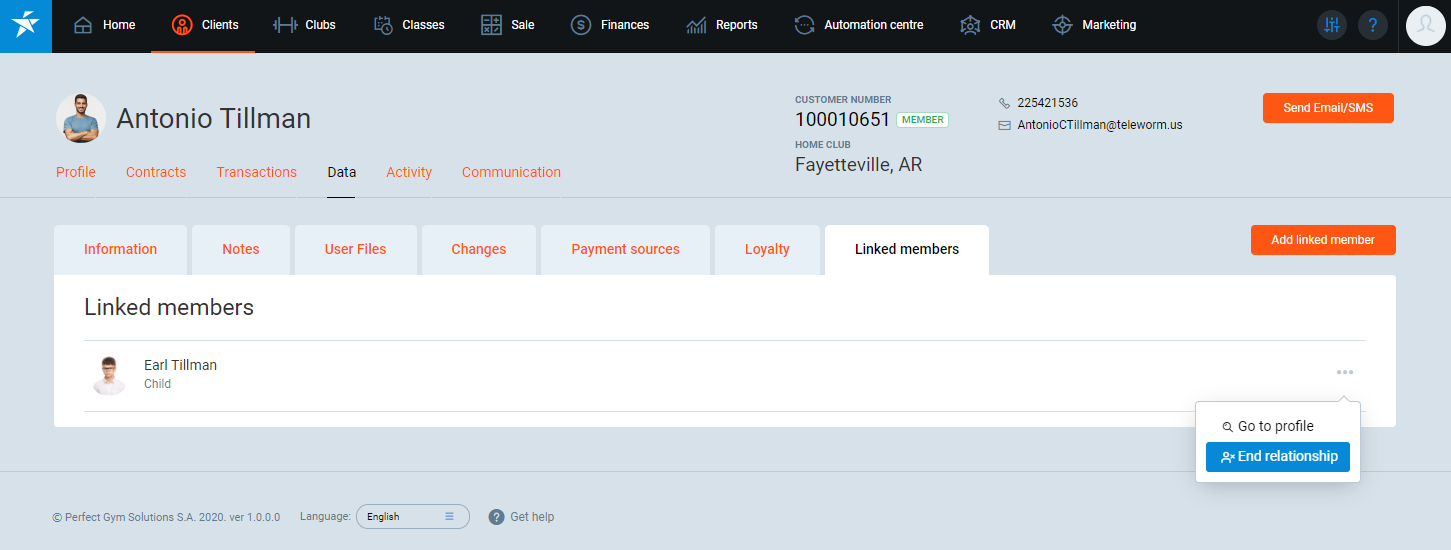Viewport: 1451px width, 550px height.
Task: Open the Marketing section
Action: pyautogui.click(x=1094, y=25)
